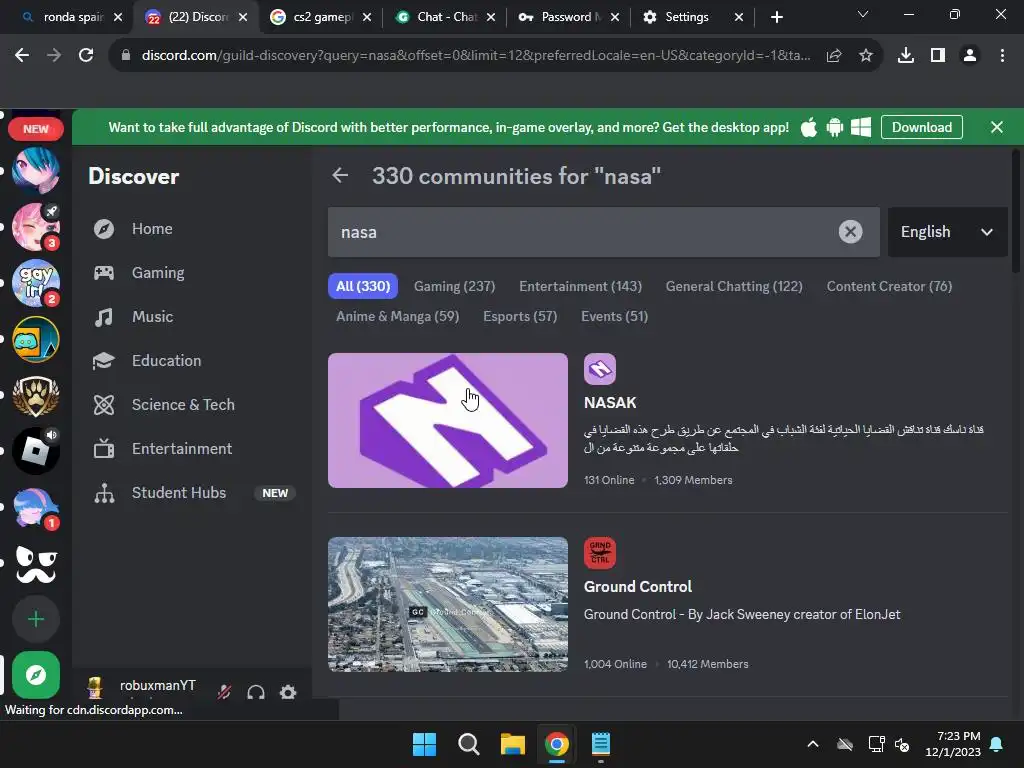Screen dimensions: 1024x768
Task: Filter by Content Creator (76)
Action: 889,286
